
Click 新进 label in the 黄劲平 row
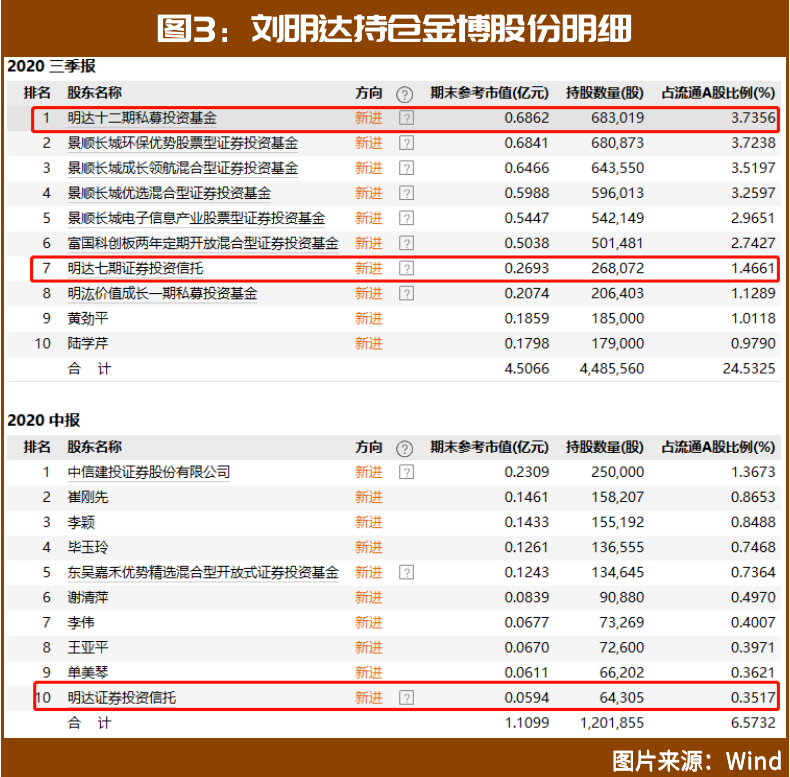[x=368, y=318]
